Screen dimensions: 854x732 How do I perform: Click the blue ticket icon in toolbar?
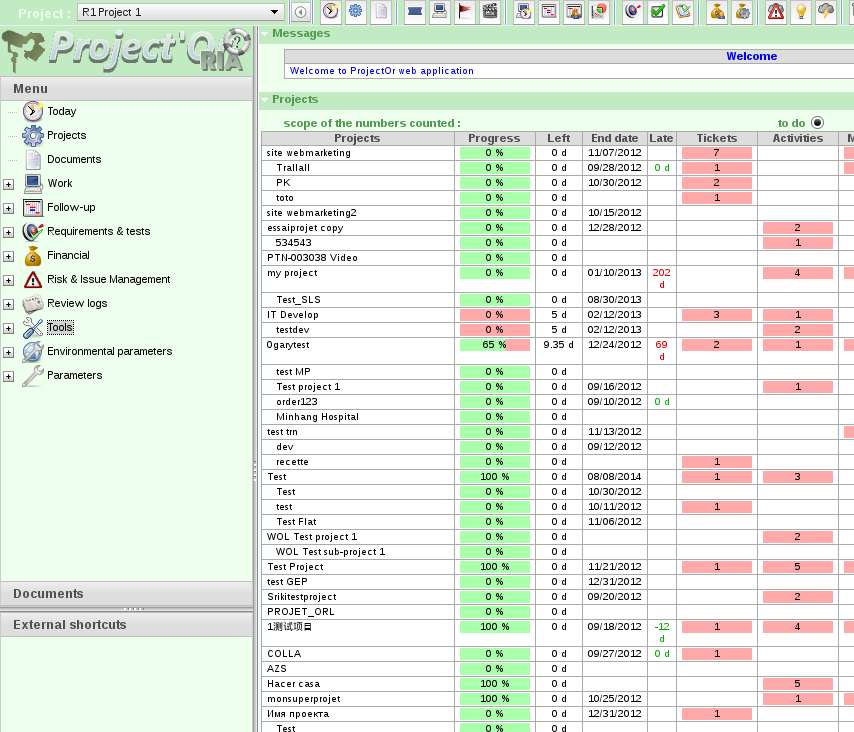click(x=414, y=12)
